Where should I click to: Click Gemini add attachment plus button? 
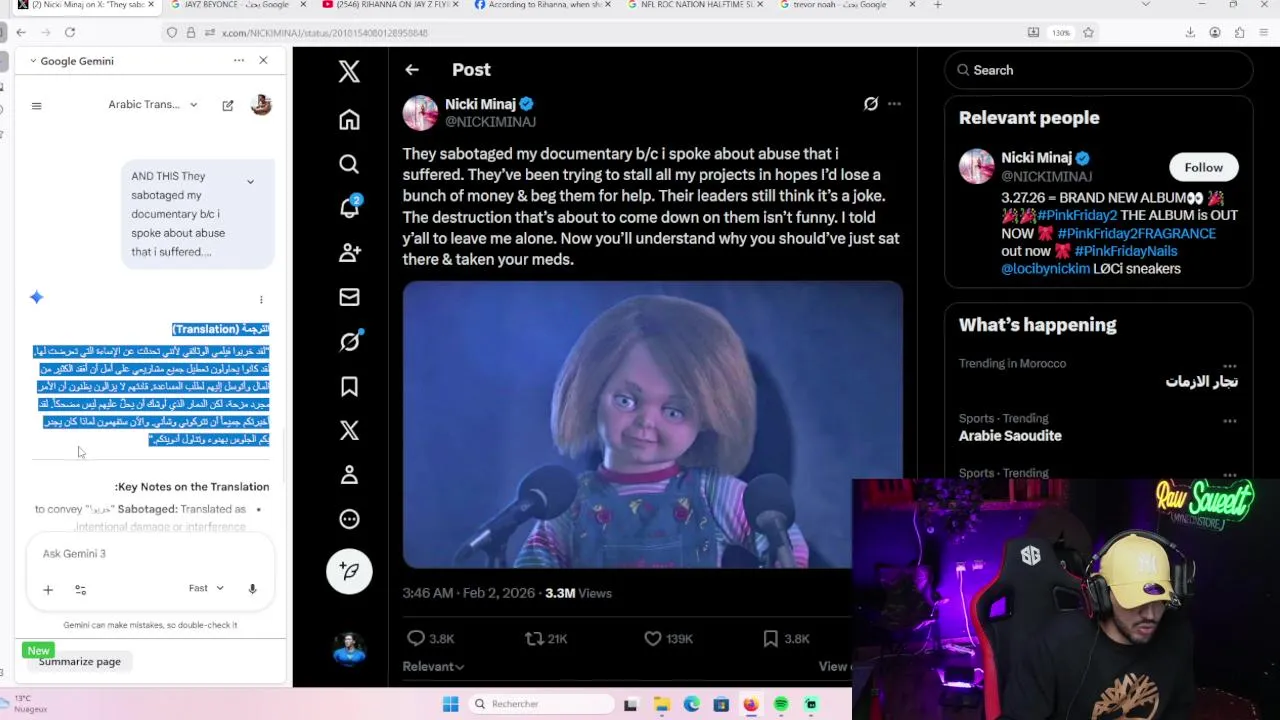(x=47, y=590)
